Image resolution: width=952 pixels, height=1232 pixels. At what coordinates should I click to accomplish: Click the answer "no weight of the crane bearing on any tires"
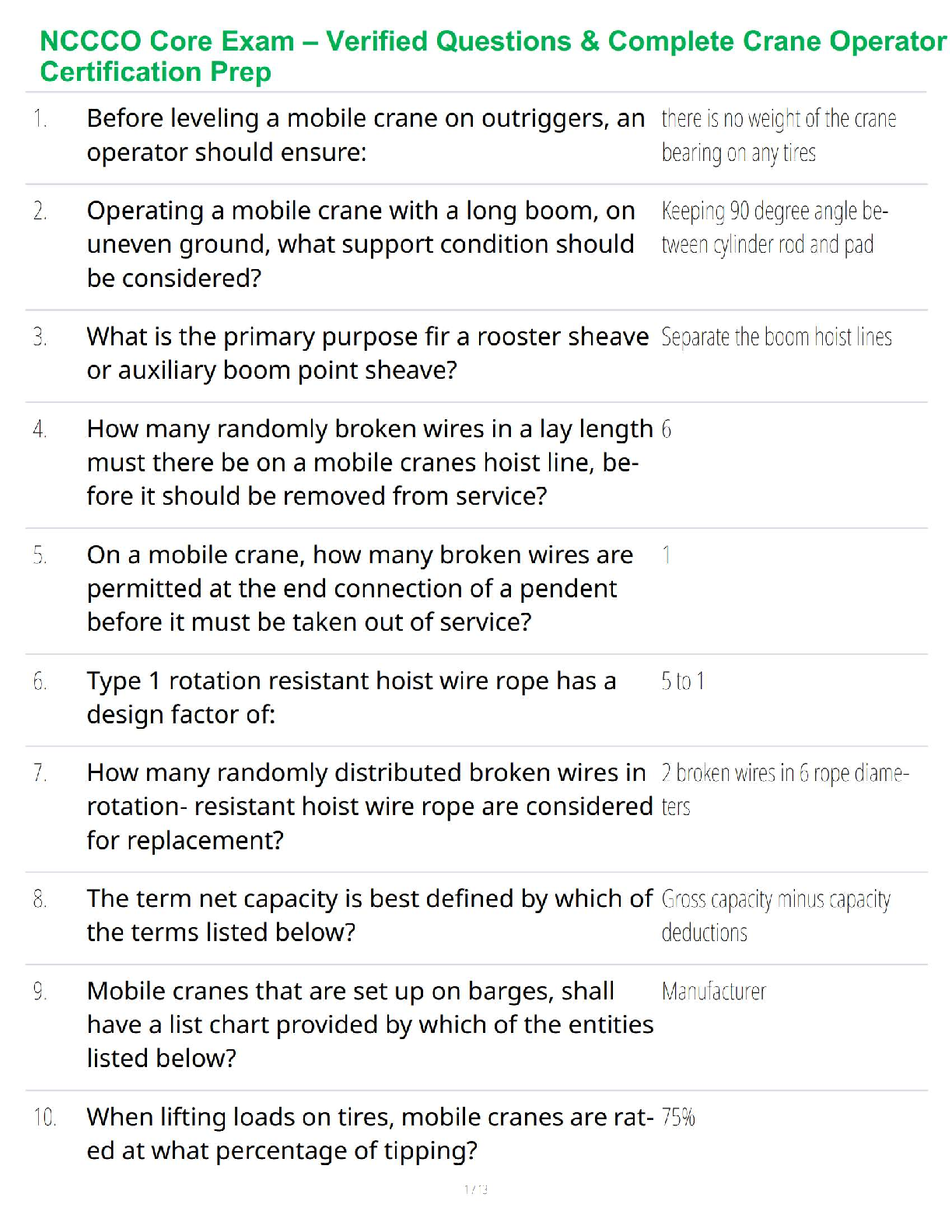(778, 135)
